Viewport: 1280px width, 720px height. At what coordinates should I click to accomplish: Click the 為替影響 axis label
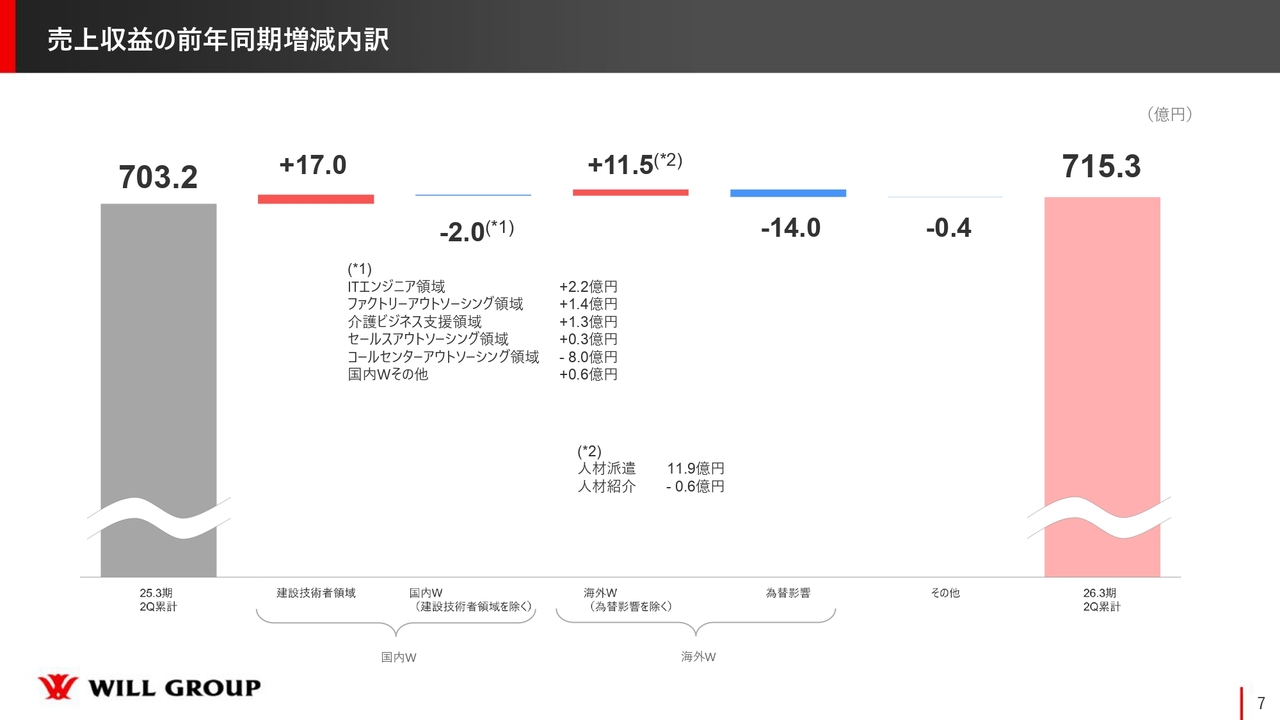click(x=788, y=593)
